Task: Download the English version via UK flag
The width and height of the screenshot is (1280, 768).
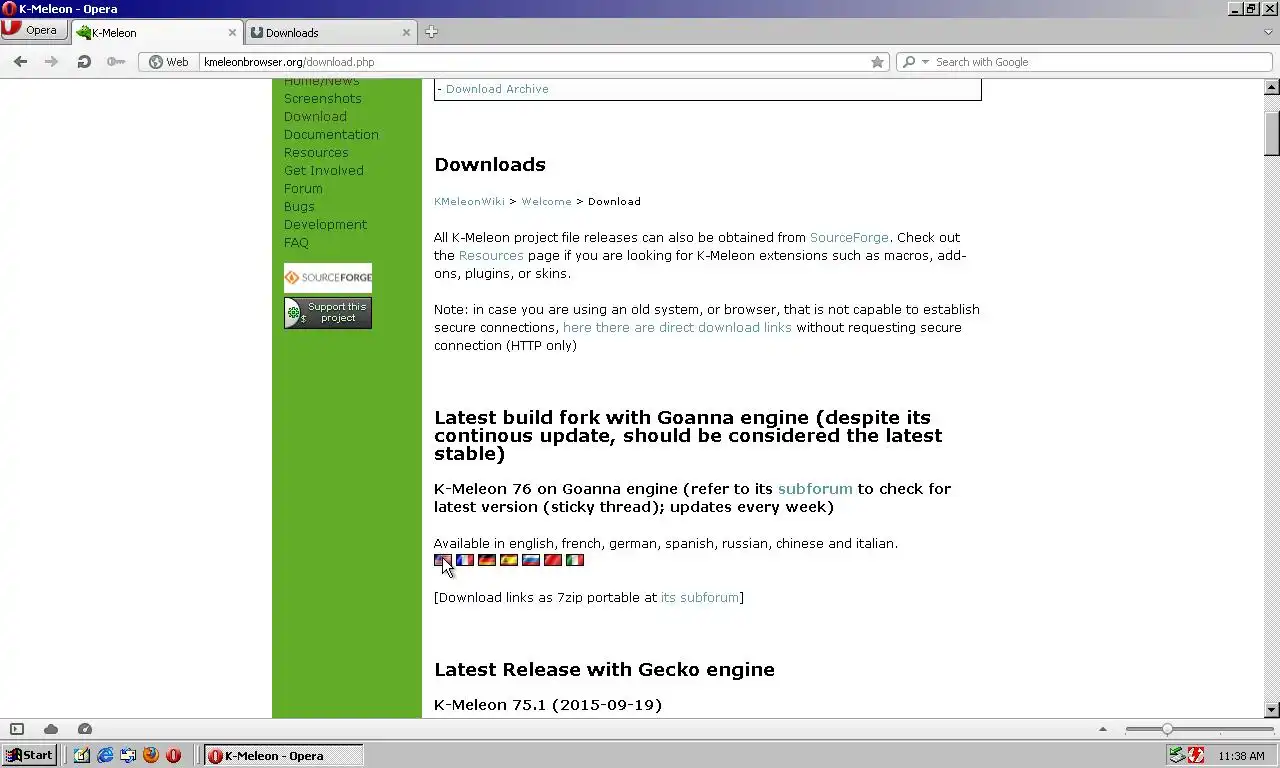Action: pyautogui.click(x=443, y=560)
